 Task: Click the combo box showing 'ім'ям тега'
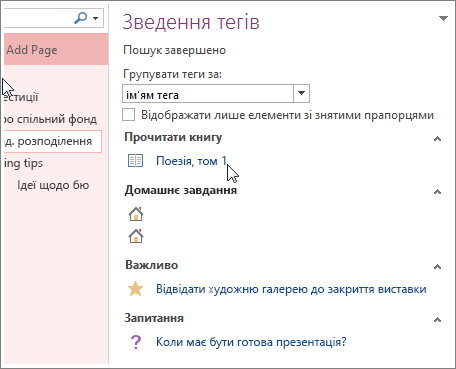(x=216, y=93)
